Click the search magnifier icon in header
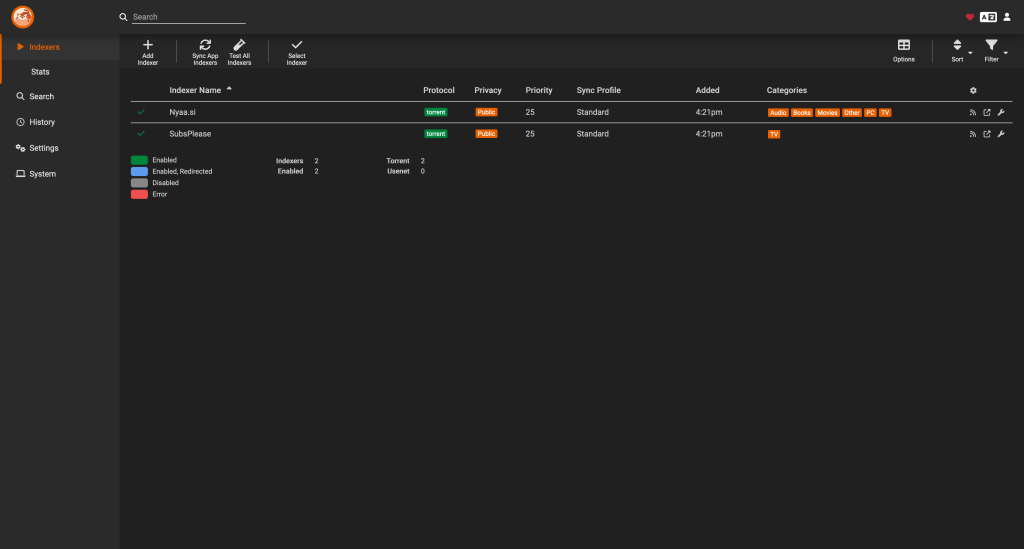The height and width of the screenshot is (549, 1024). point(123,17)
